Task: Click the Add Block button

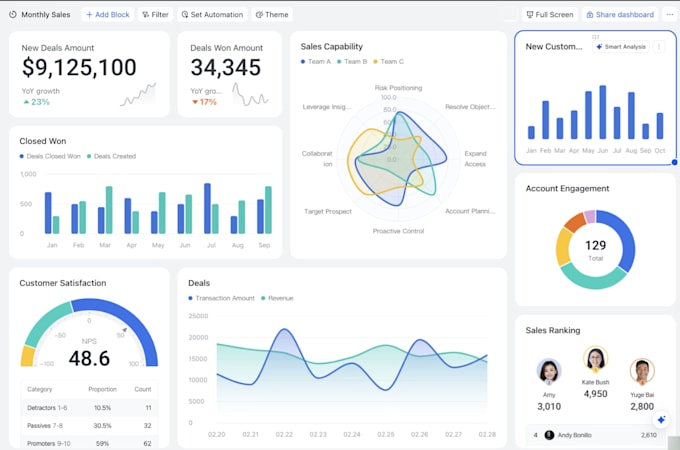Action: point(108,14)
